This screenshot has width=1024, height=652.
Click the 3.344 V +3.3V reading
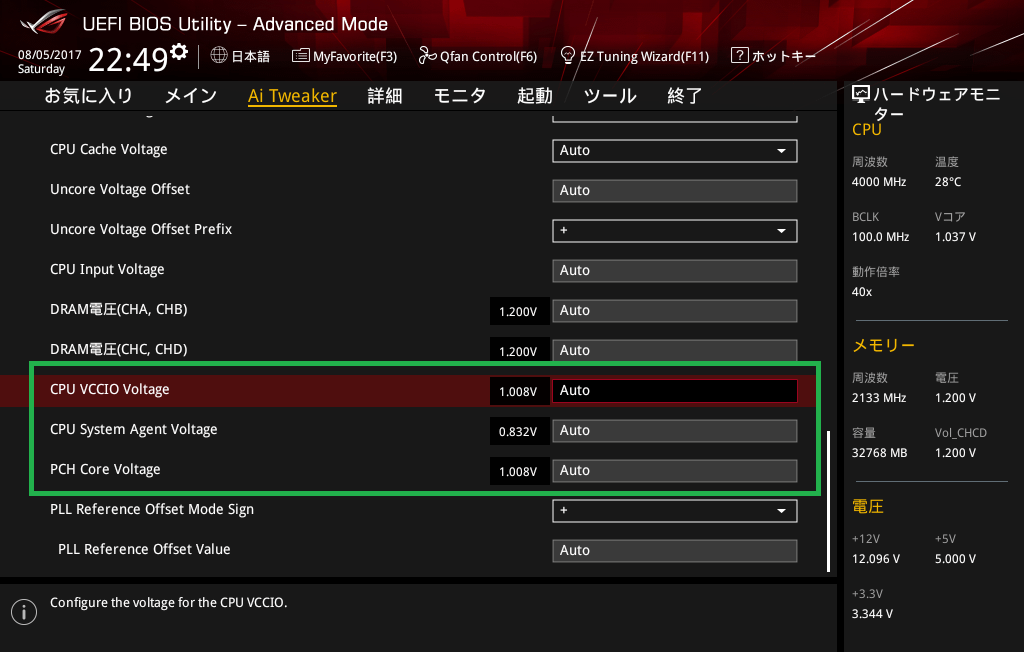(872, 614)
